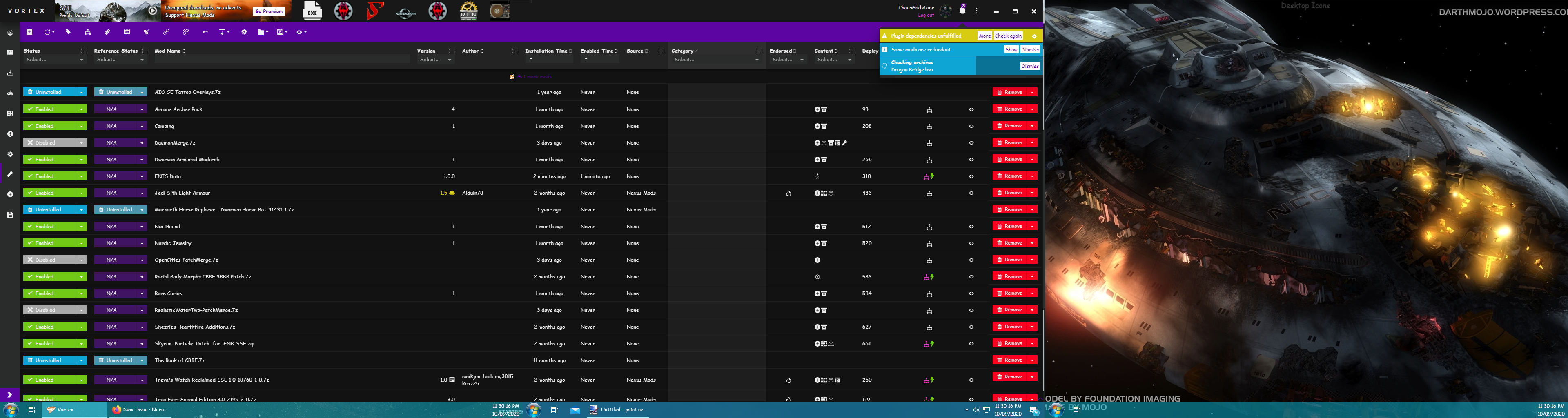Toggle Disabled status for DaemonMerge.7z
The image size is (1568, 418).
[x=50, y=142]
